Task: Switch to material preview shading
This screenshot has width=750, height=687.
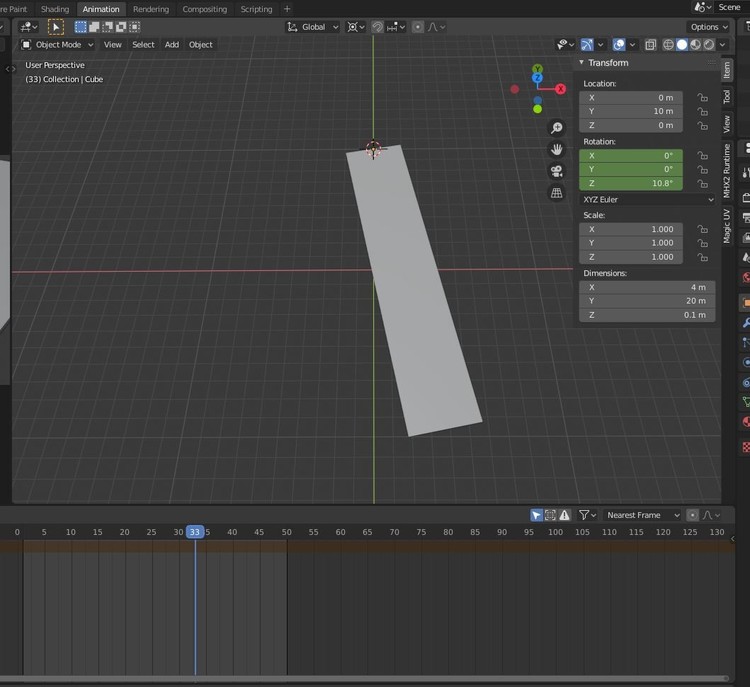Action: (x=695, y=44)
